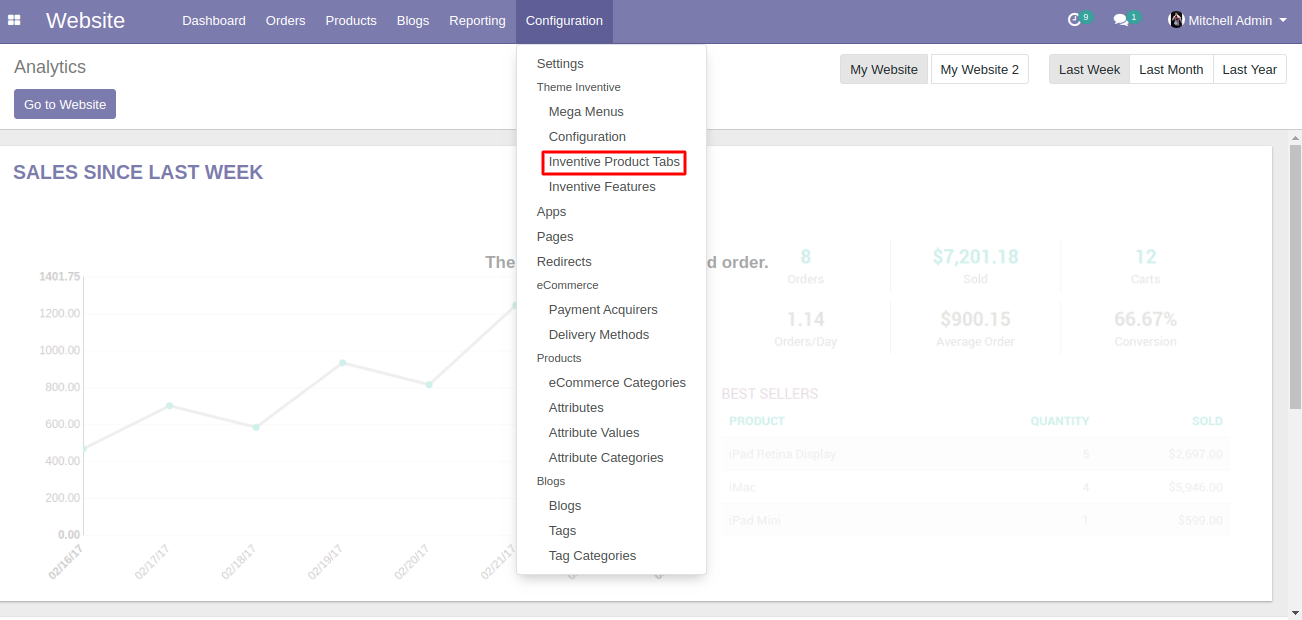Click the page vertical scrollbar

click(x=1295, y=277)
